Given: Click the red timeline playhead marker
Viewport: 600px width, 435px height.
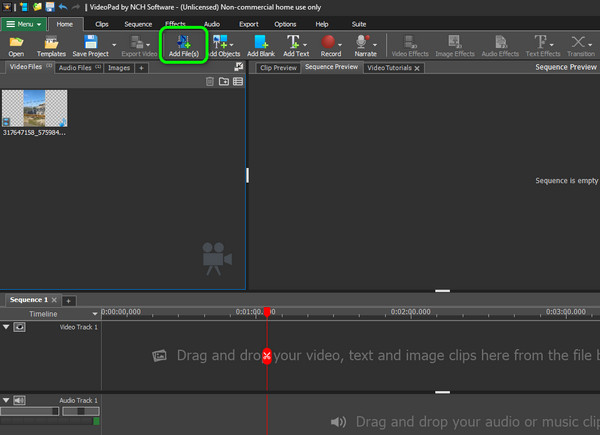Looking at the screenshot, I should pyautogui.click(x=267, y=312).
